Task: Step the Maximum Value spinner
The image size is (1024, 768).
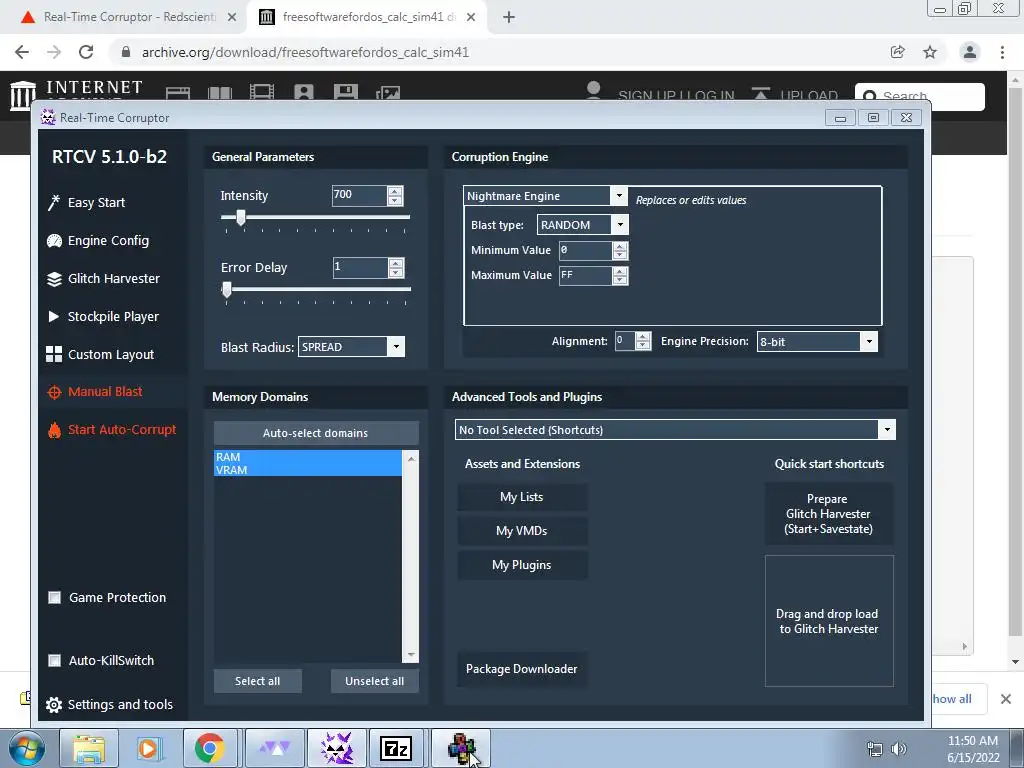Action: [x=620, y=276]
